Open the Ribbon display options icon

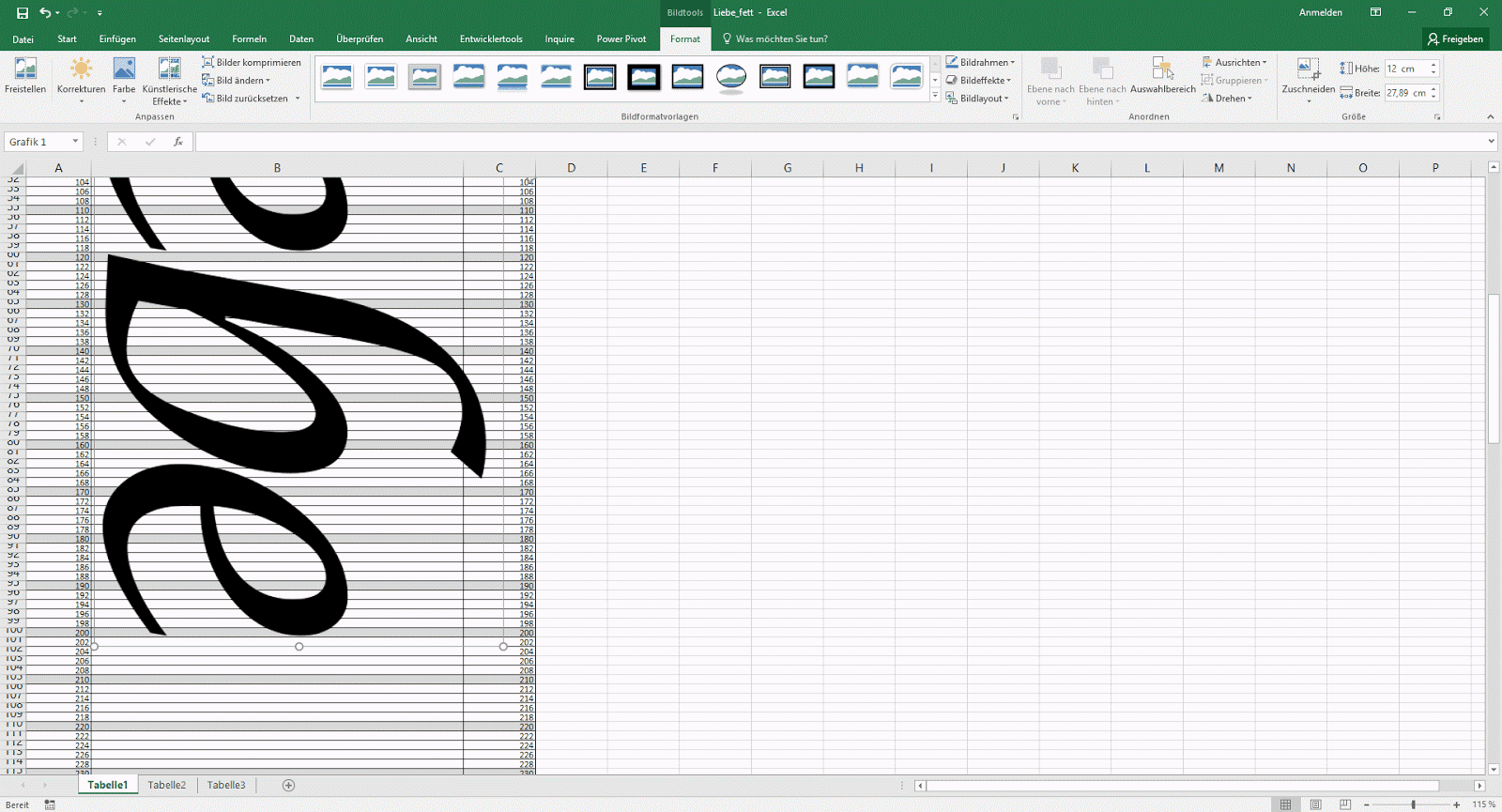click(1375, 13)
